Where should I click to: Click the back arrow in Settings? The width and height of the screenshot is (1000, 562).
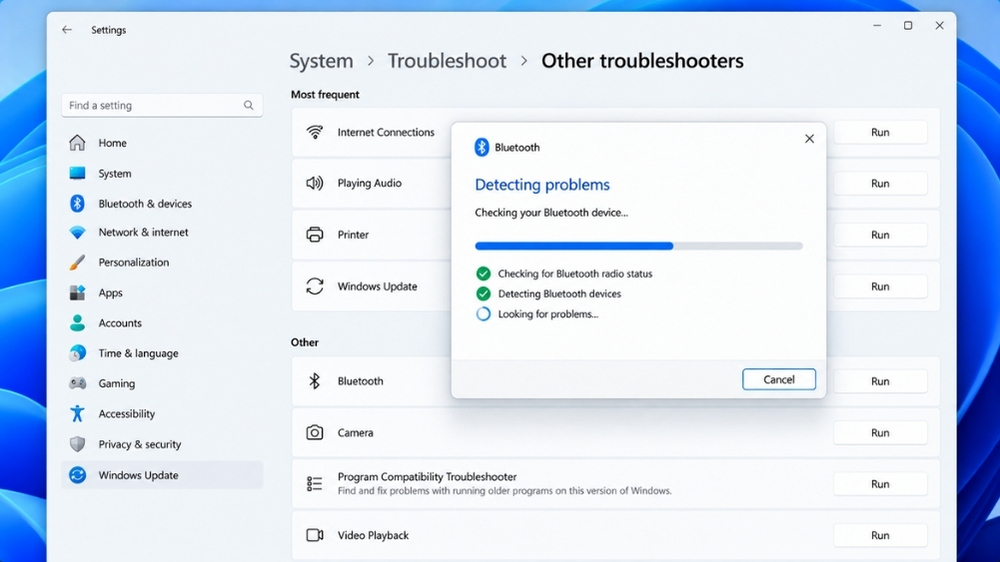[x=67, y=30]
